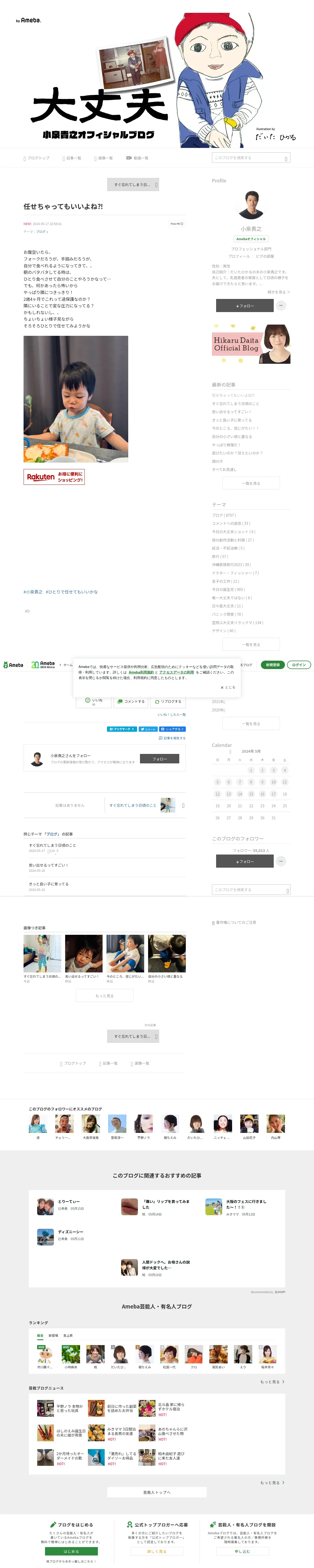Click the round profile photo of 小泉貴之
This screenshot has width=314, height=1568.
coord(251,205)
